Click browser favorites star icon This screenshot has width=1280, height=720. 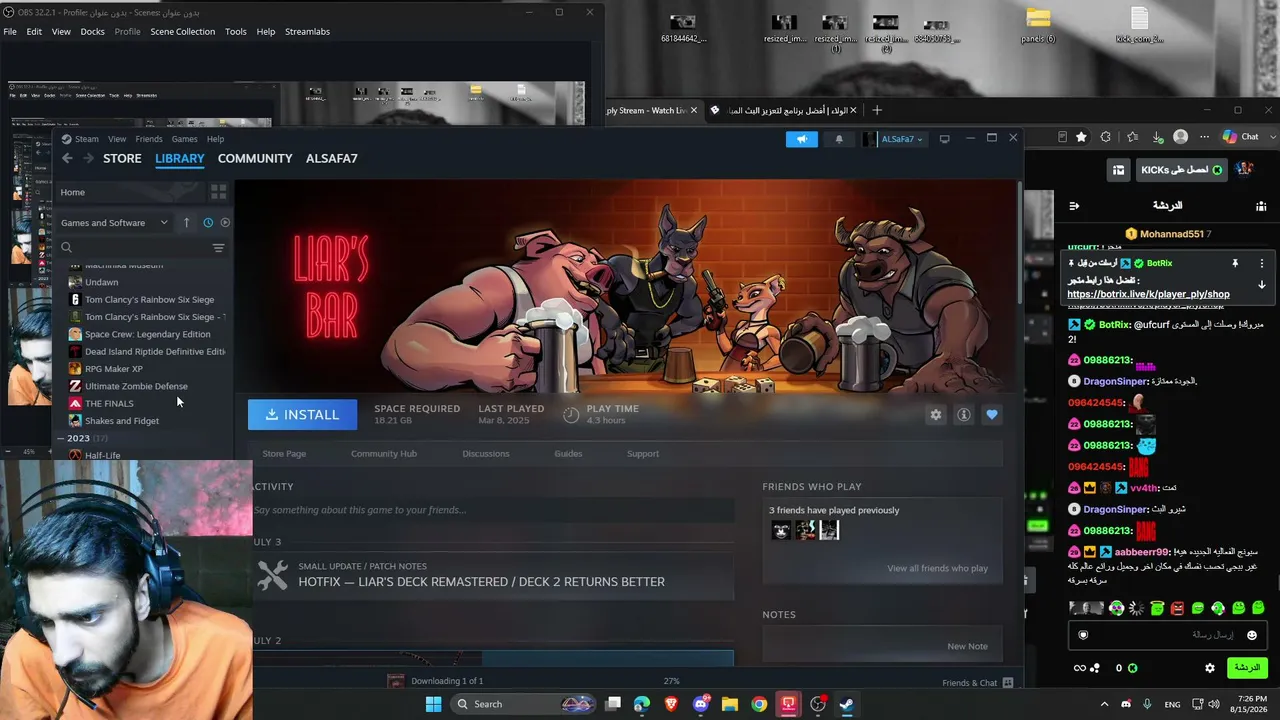pyautogui.click(x=1081, y=137)
